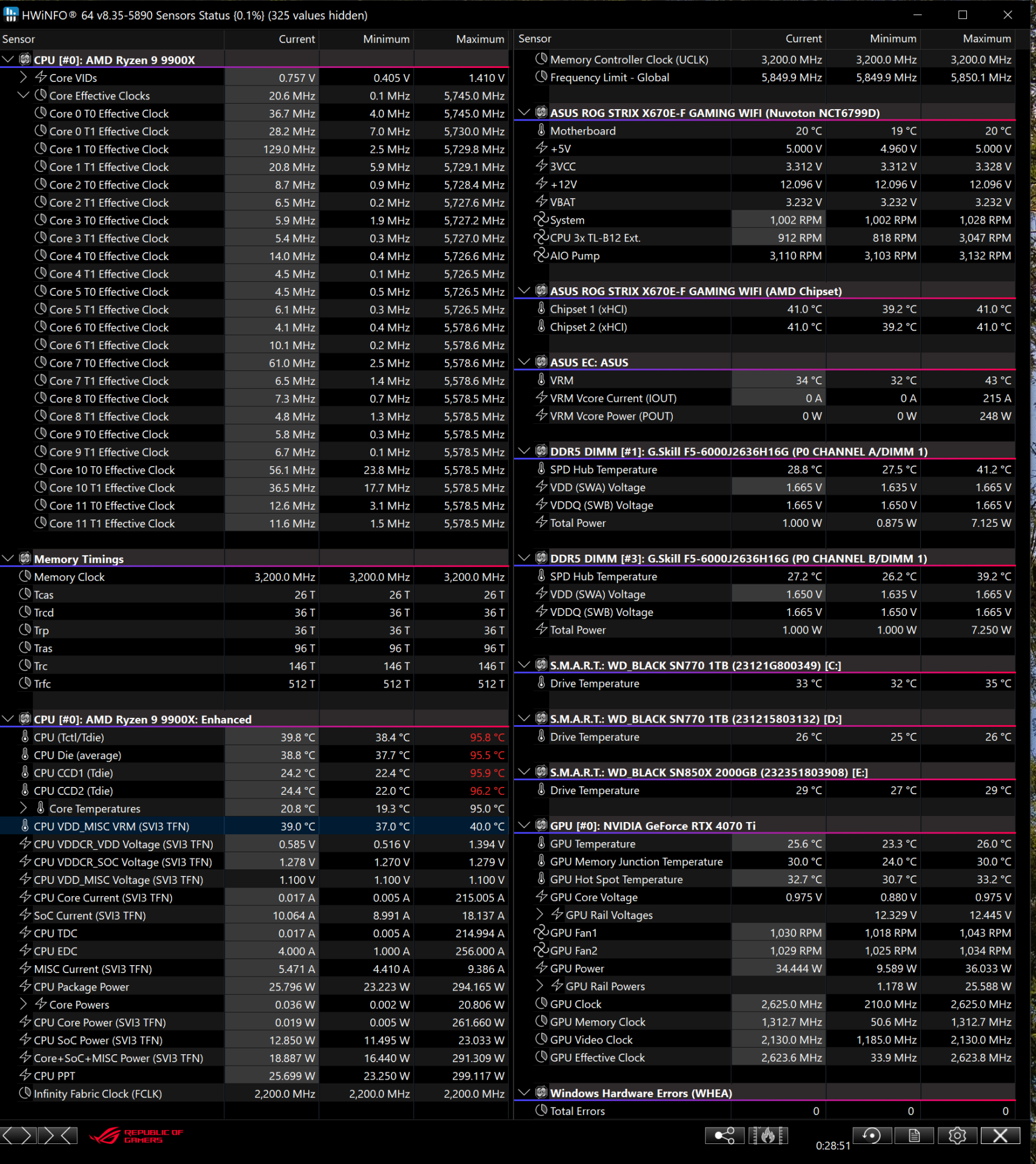Open sensor settings gear icon

[957, 1136]
